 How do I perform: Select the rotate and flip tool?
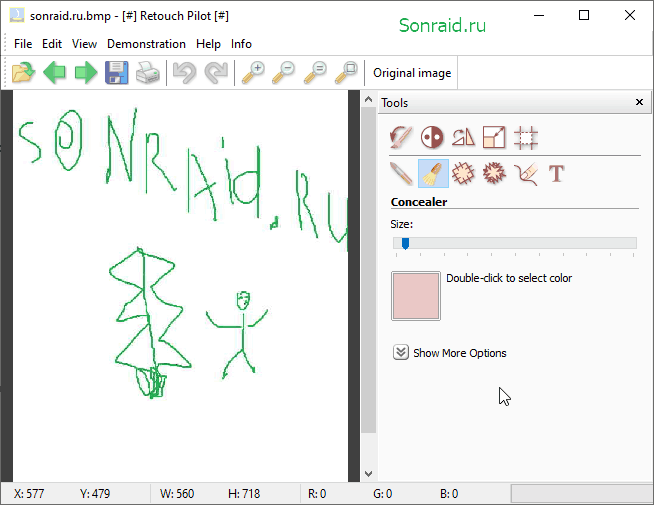[x=463, y=137]
